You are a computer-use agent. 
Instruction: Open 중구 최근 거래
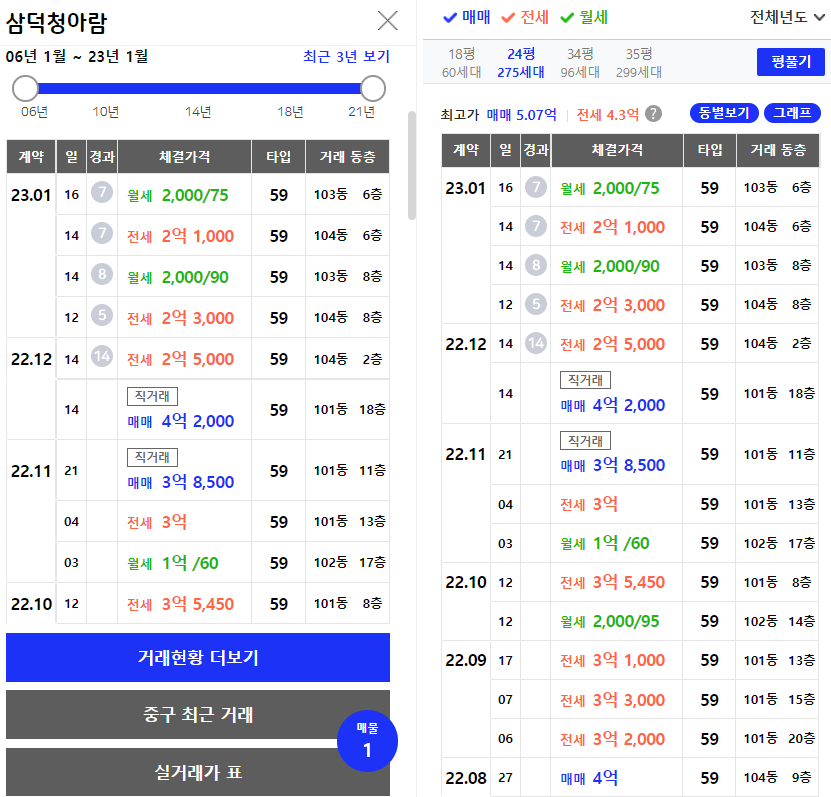click(x=198, y=714)
